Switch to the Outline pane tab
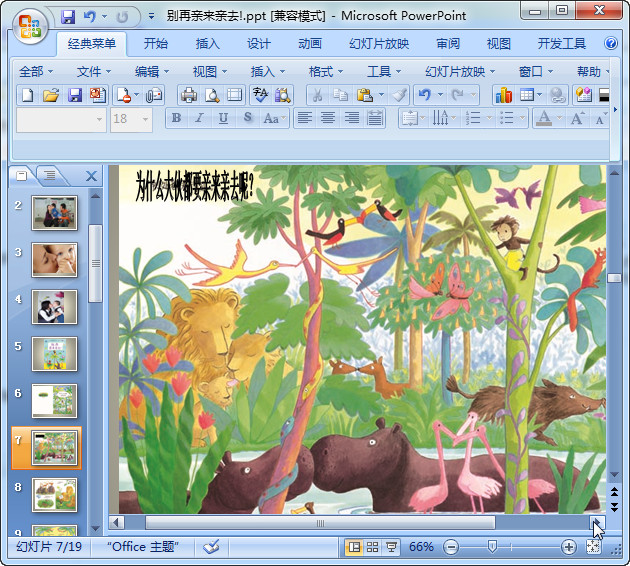The height and width of the screenshot is (566, 630). (x=50, y=176)
